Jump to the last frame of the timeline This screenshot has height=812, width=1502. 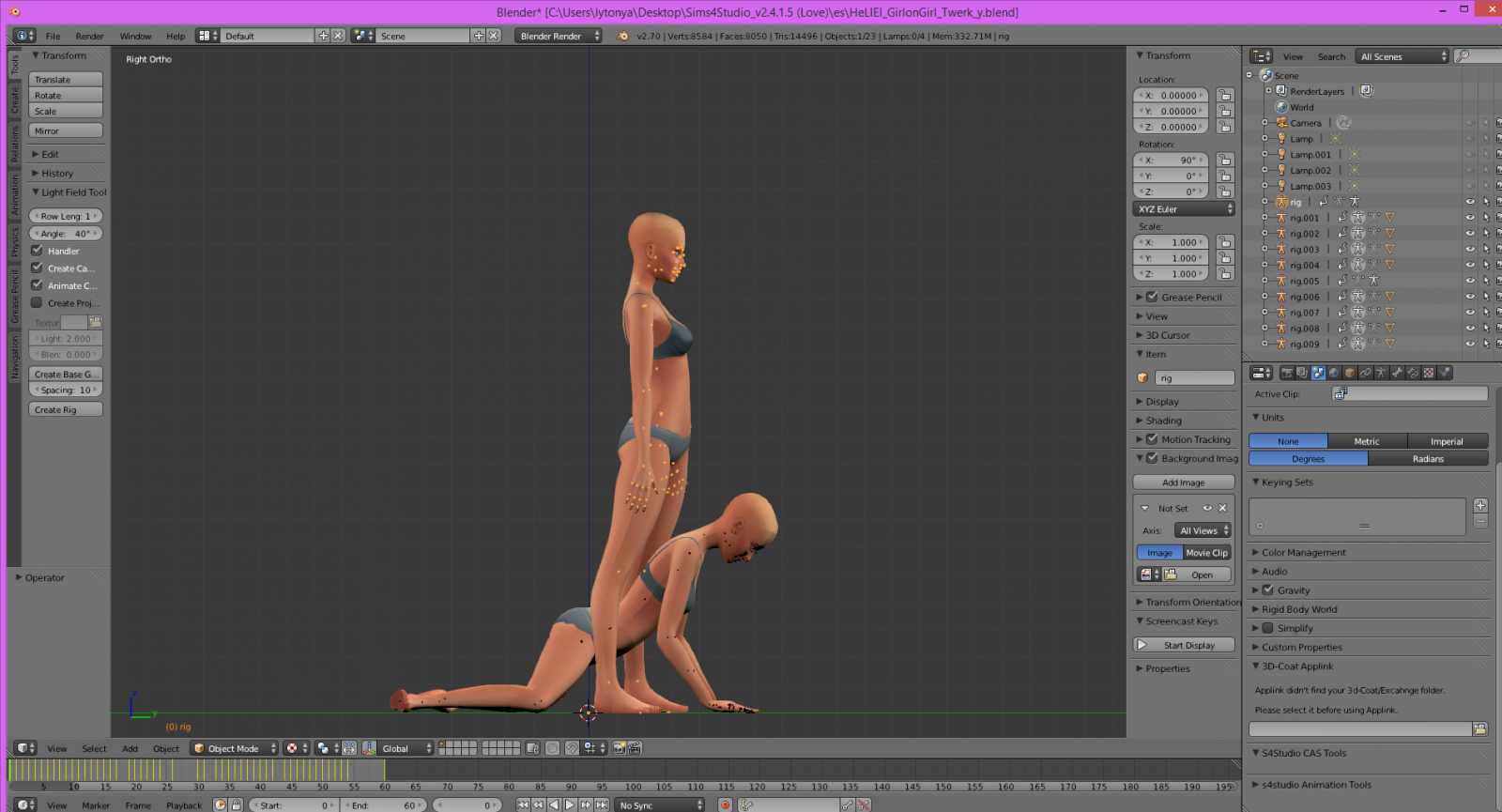602,804
